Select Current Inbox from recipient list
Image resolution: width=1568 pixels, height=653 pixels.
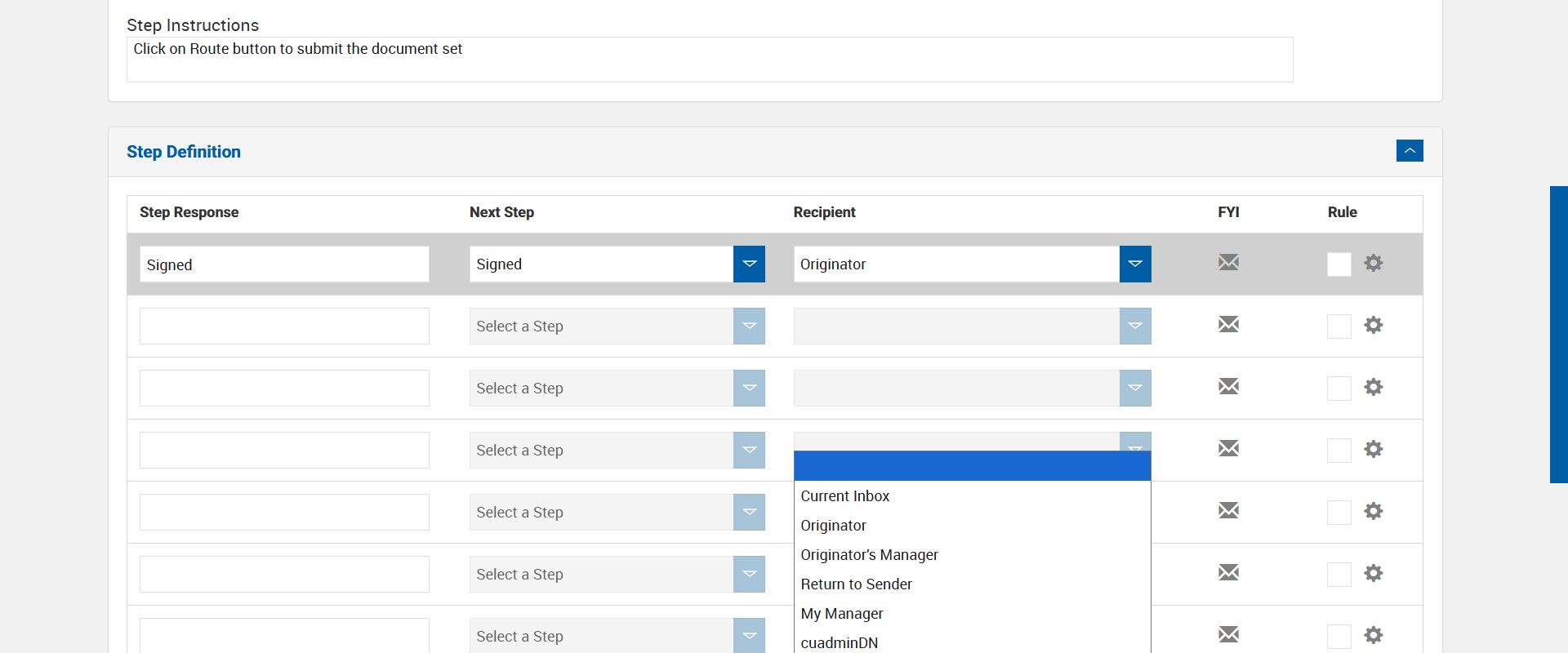click(x=844, y=496)
